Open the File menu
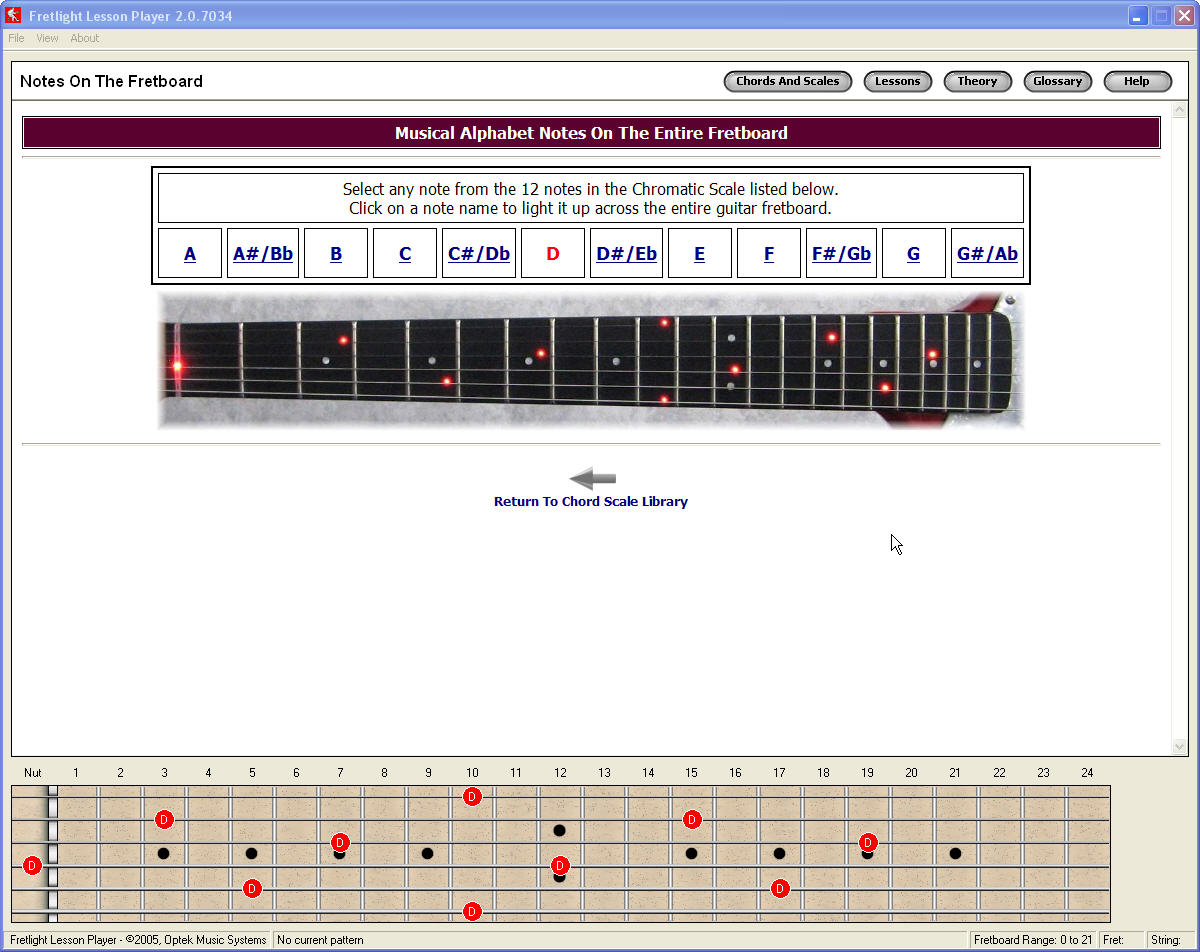 click(16, 38)
